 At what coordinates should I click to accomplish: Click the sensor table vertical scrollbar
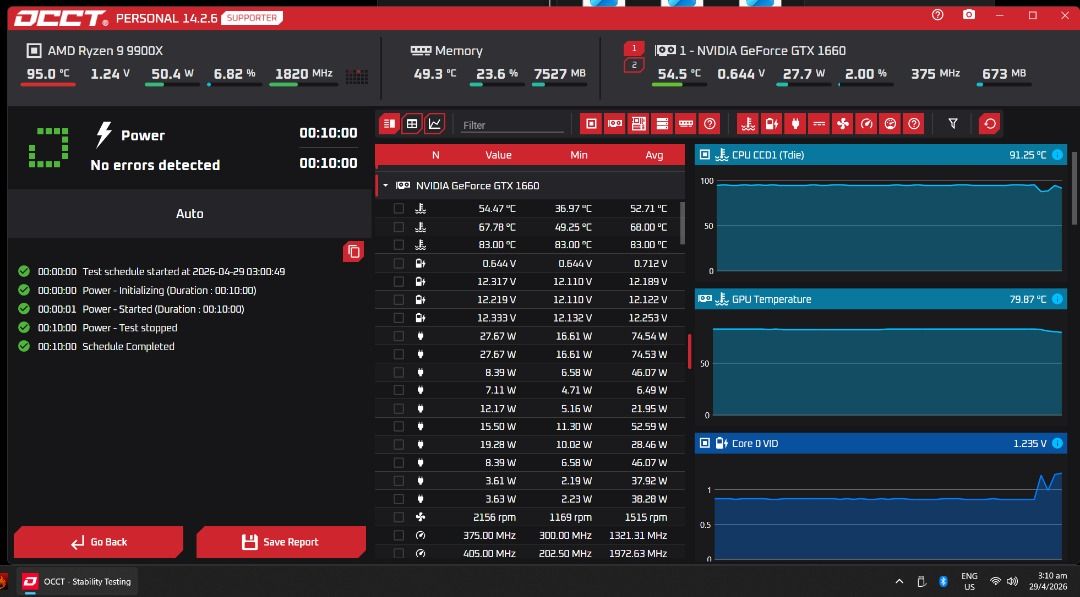(683, 222)
